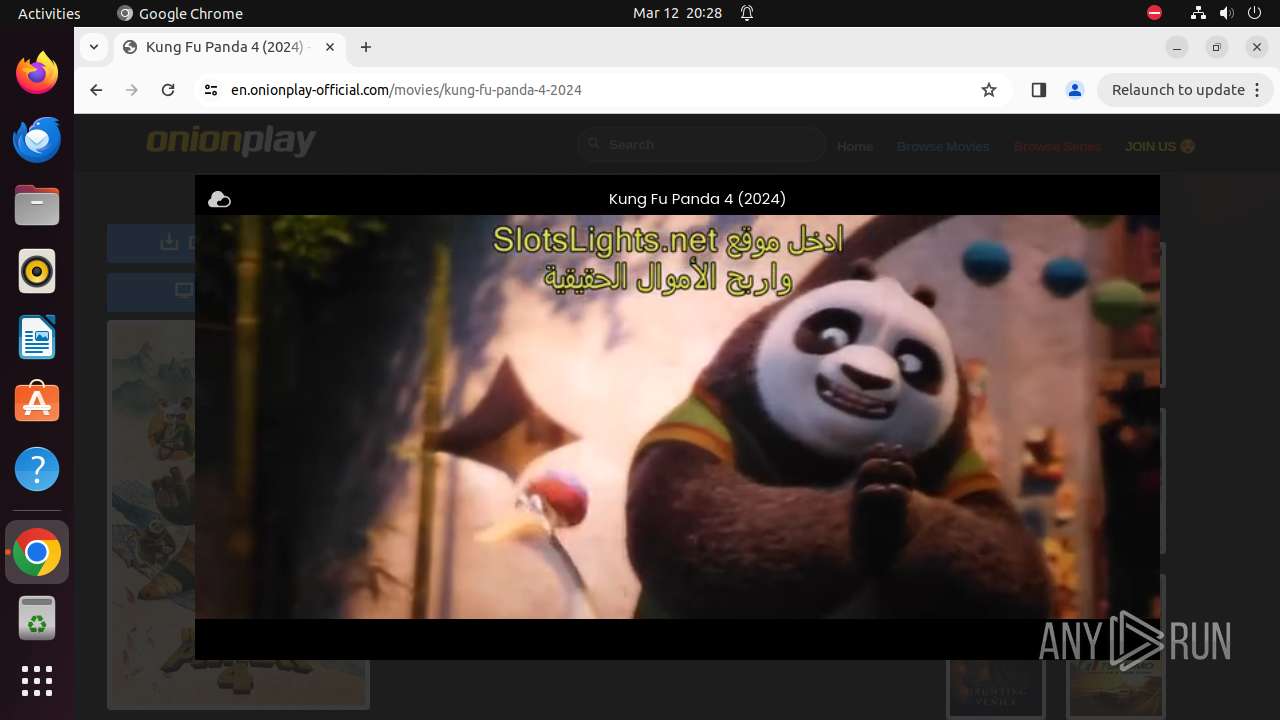This screenshot has height=720, width=1280.
Task: Open the volume indicator in the system tray
Action: coord(1227,13)
